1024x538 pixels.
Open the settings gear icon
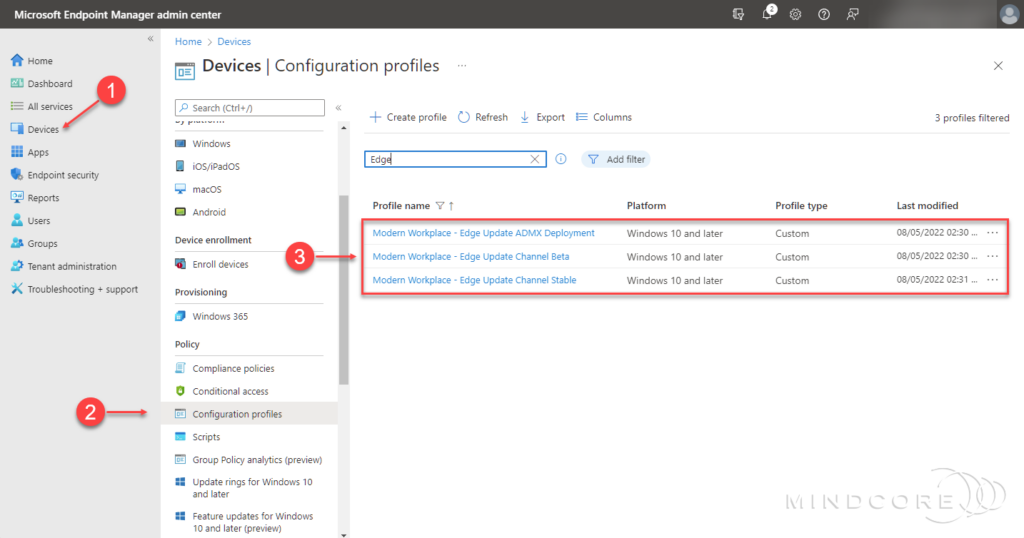pos(796,14)
